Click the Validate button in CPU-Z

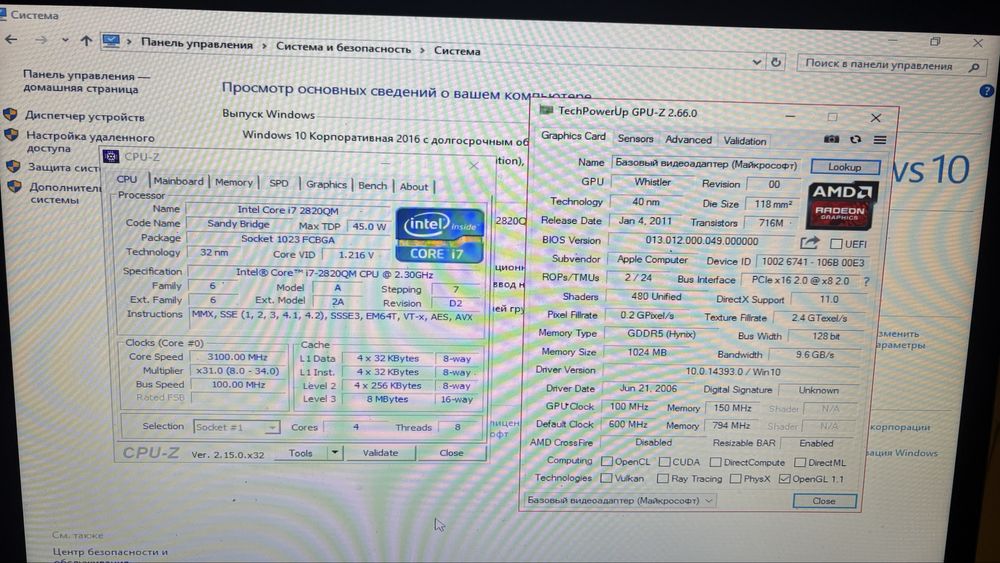[x=380, y=453]
